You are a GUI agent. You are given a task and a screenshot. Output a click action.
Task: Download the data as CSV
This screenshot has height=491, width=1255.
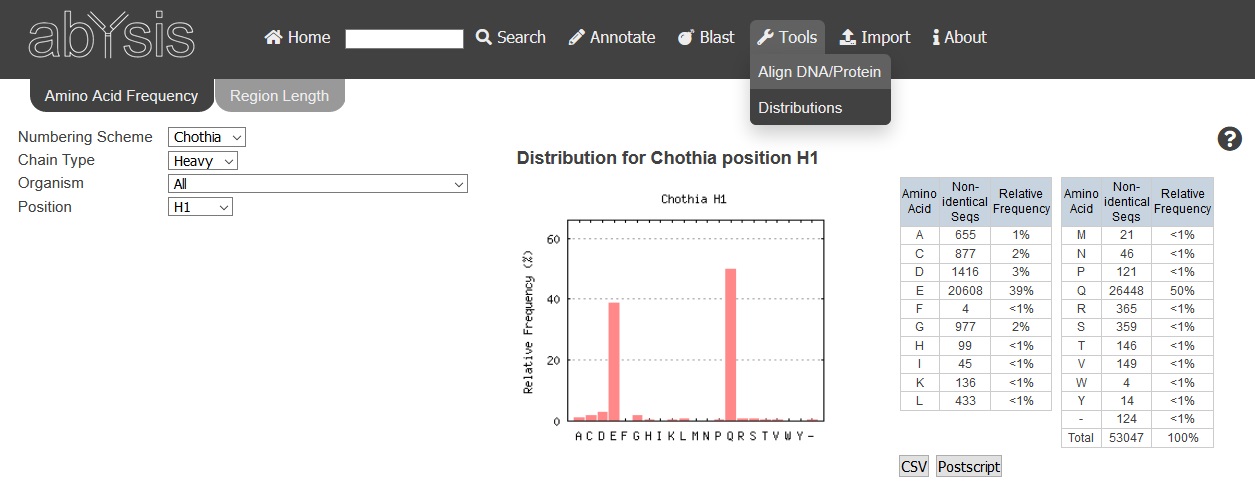click(x=914, y=467)
